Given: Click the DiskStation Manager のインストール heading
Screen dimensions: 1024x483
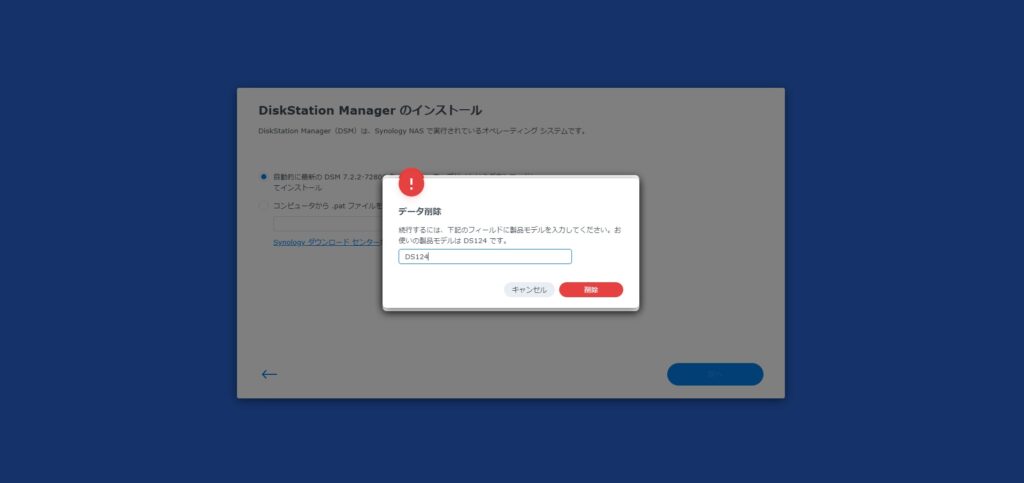Looking at the screenshot, I should (x=370, y=110).
